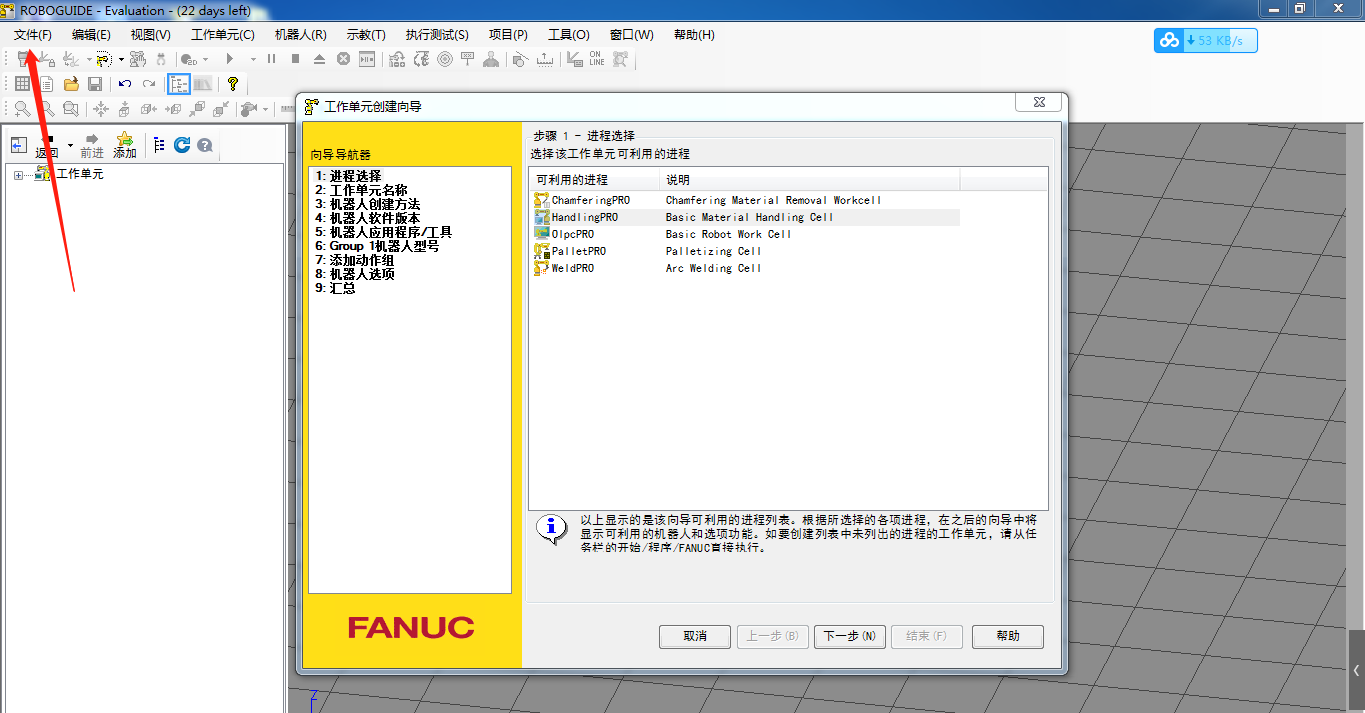Image resolution: width=1365 pixels, height=713 pixels.
Task: Click the Pause icon in run toolbar
Action: (271, 59)
